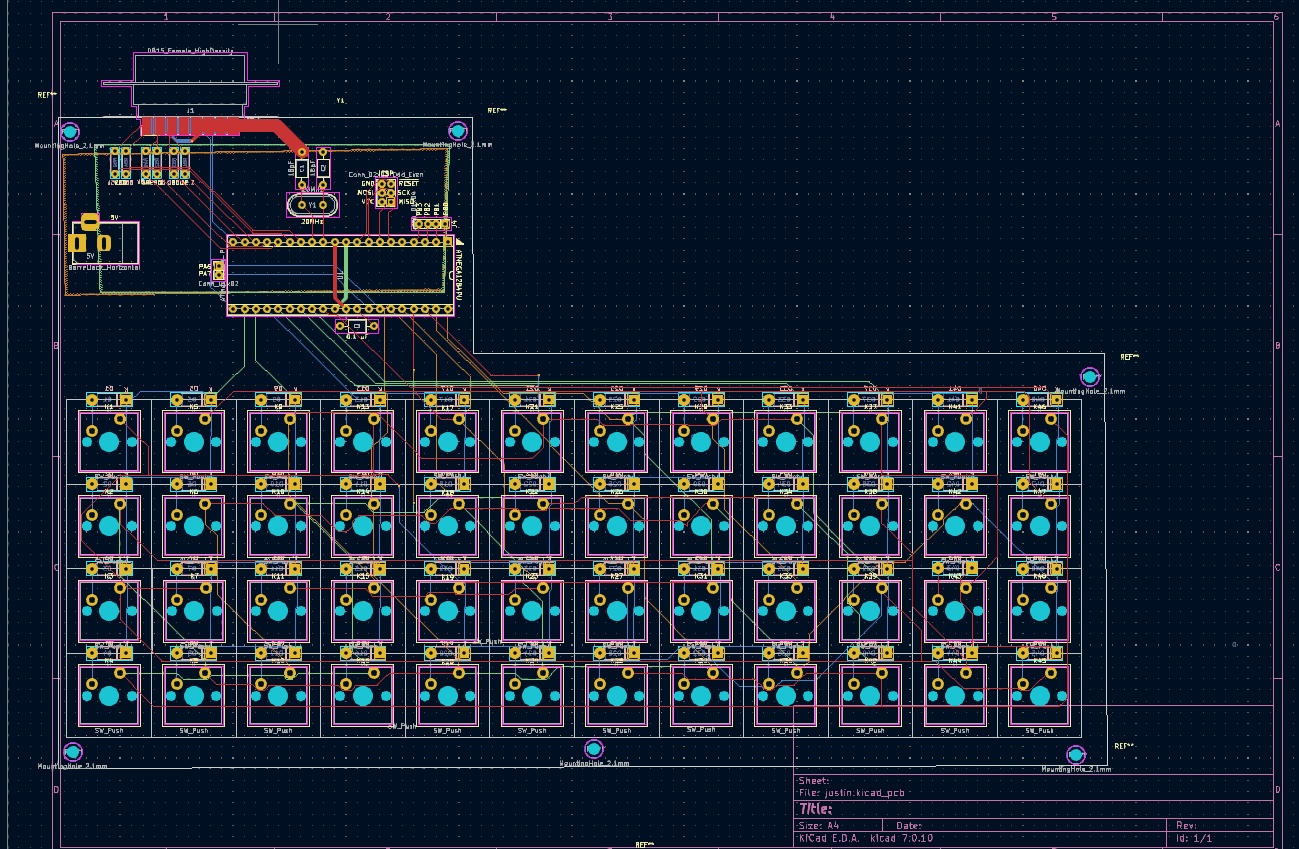Select the Y1 crystal oscillator footprint
The width and height of the screenshot is (1299, 849).
click(312, 205)
